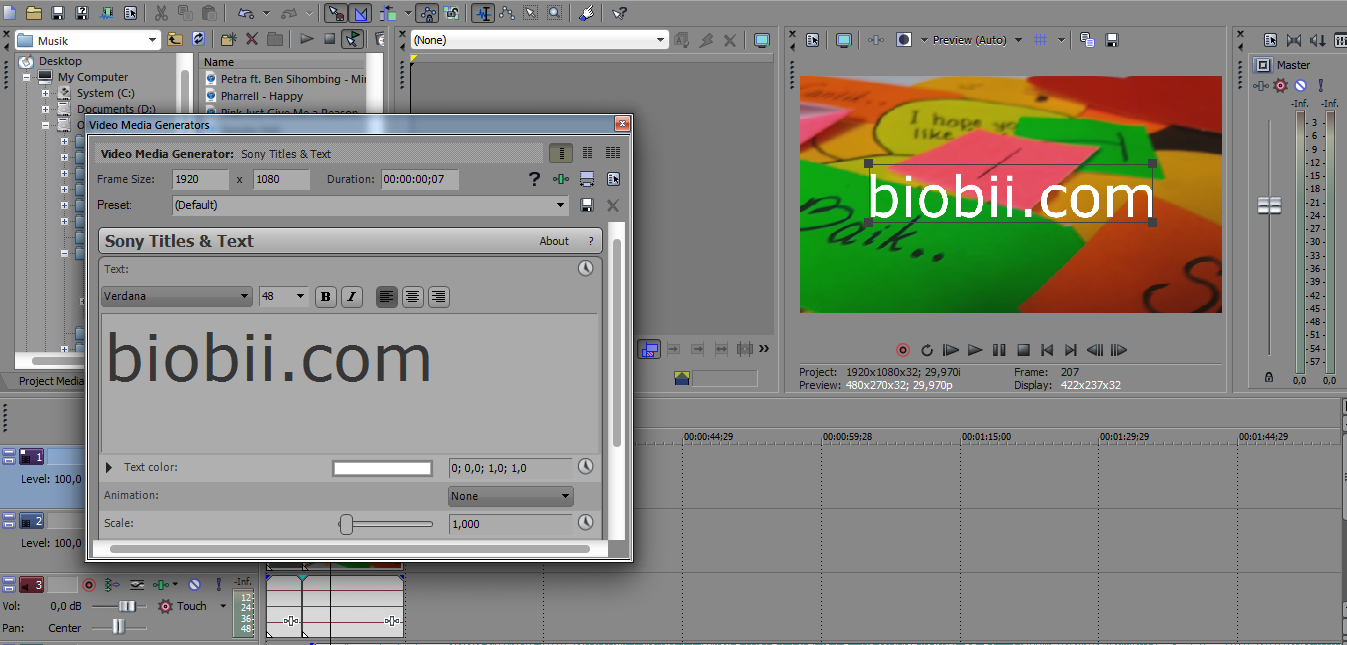Mute the Master bus

click(x=1301, y=86)
